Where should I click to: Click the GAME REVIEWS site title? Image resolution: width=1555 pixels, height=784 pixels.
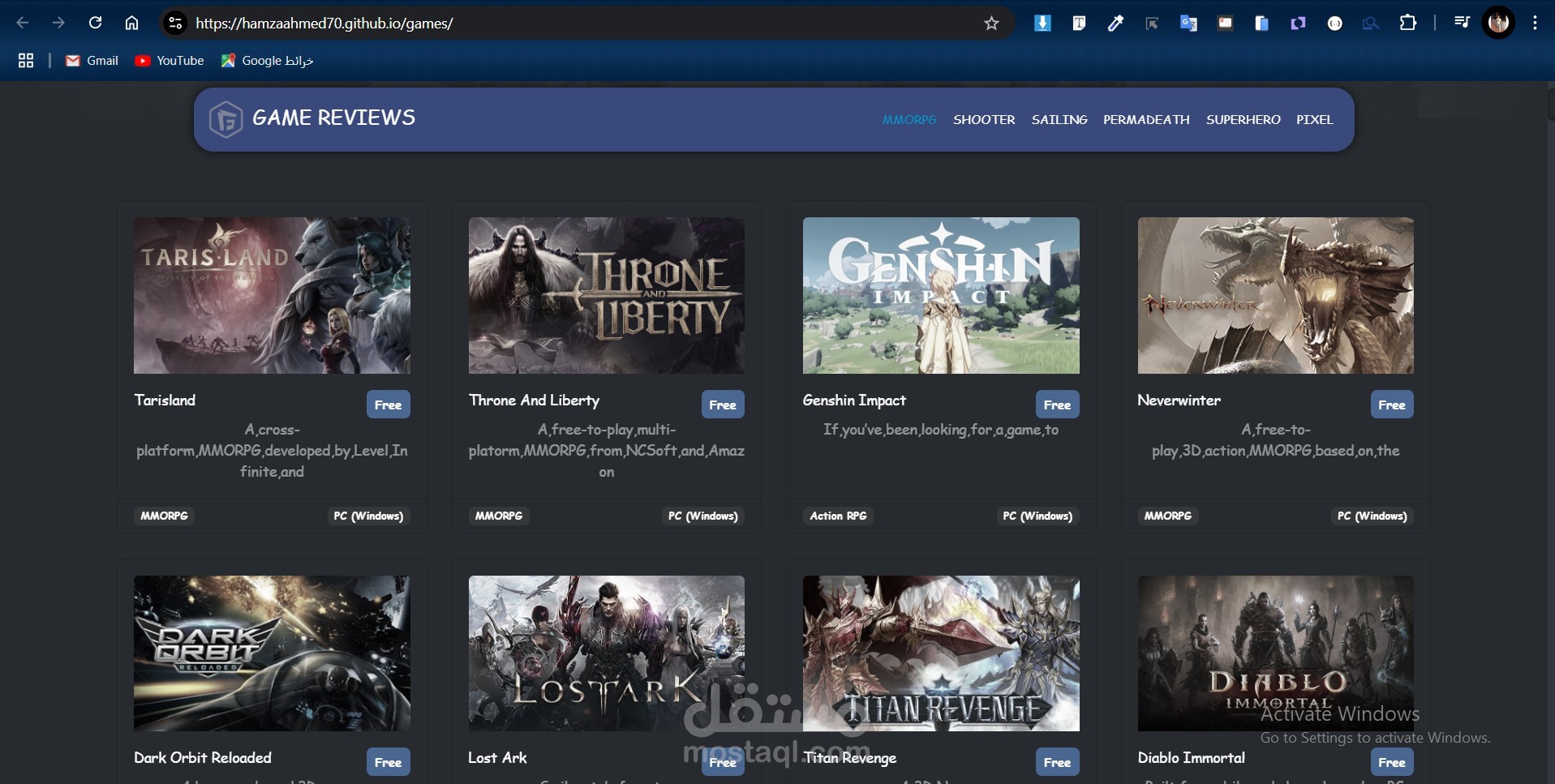pos(333,118)
